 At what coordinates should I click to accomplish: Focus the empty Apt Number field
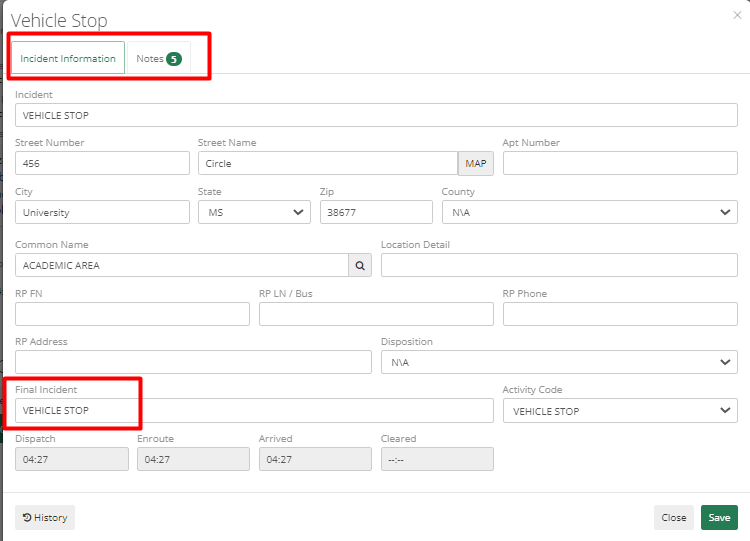coord(620,164)
